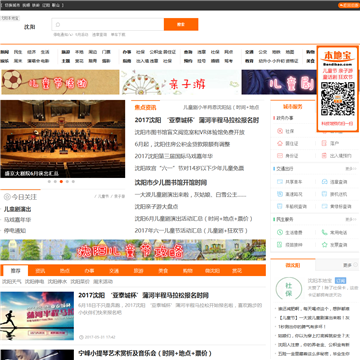The height and width of the screenshot is (360, 360).
Task: Expand 更多 in 民生服务 section
Action: (350, 220)
